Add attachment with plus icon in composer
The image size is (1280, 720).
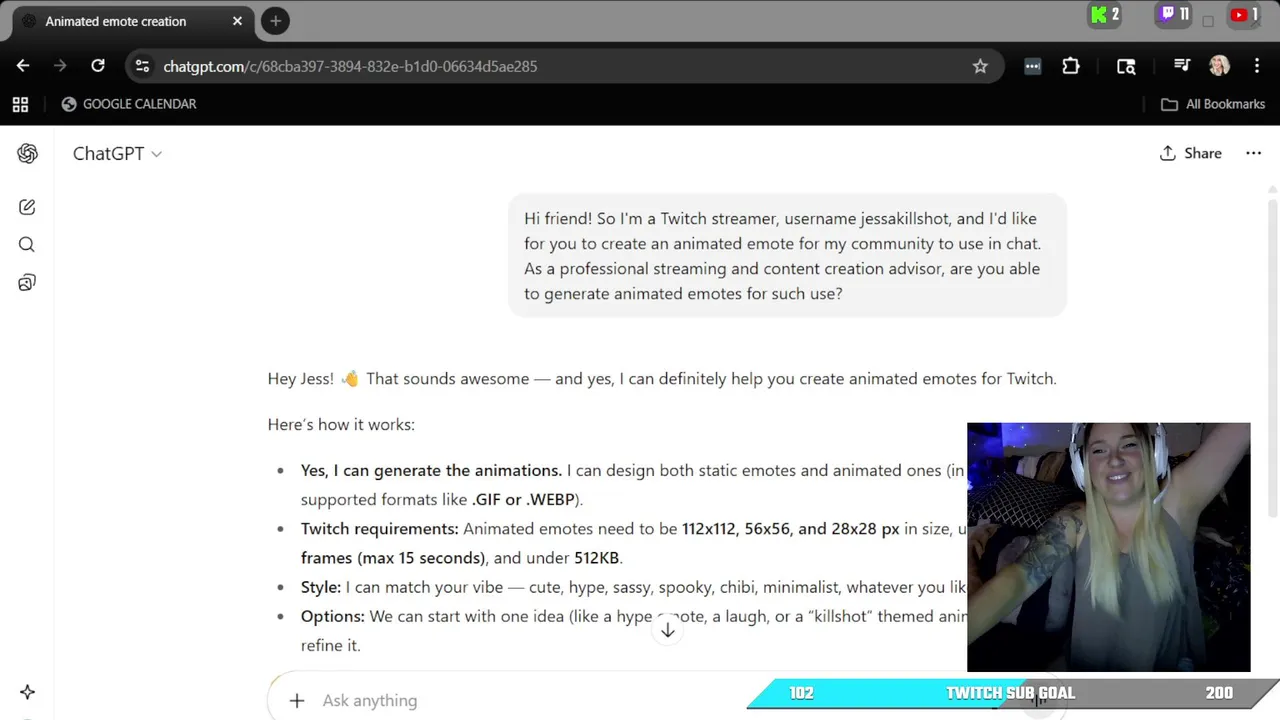coord(297,701)
